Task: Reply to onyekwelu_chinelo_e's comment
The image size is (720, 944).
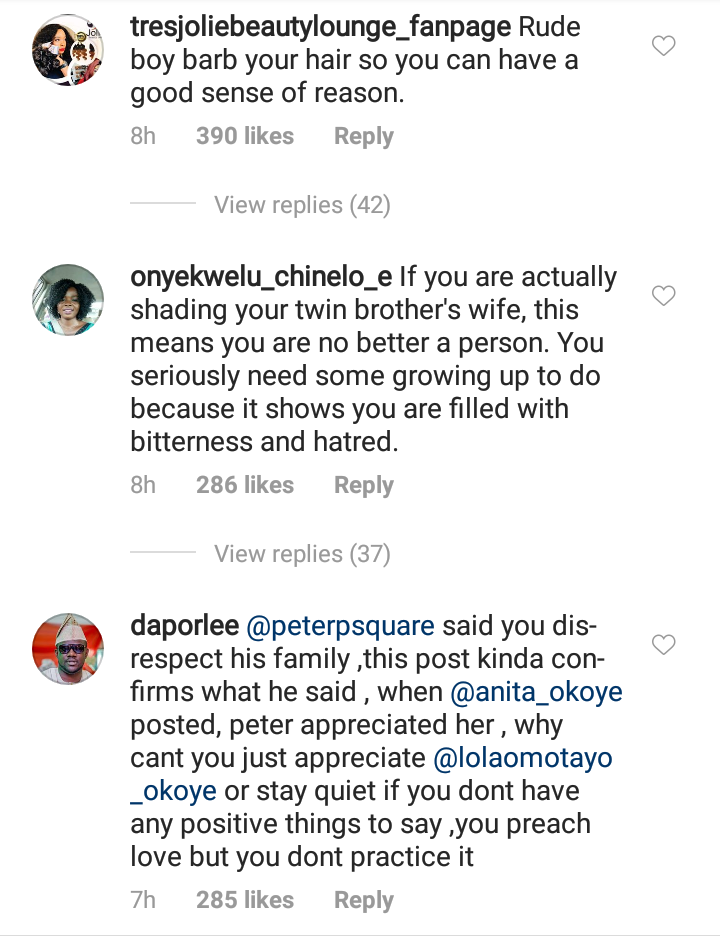Action: click(363, 485)
